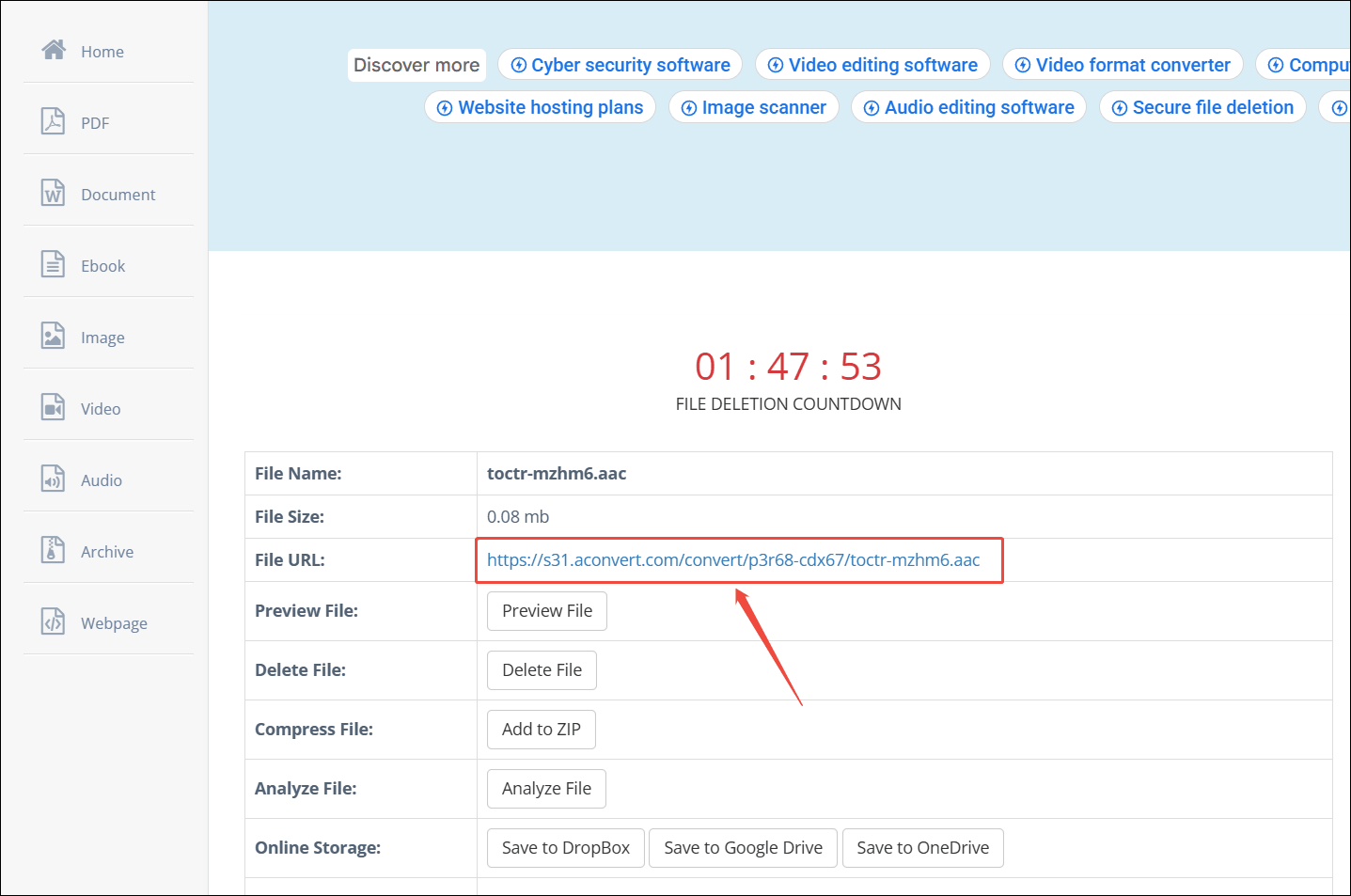Open the Ebook converter section
This screenshot has height=896, width=1351.
pos(54,265)
